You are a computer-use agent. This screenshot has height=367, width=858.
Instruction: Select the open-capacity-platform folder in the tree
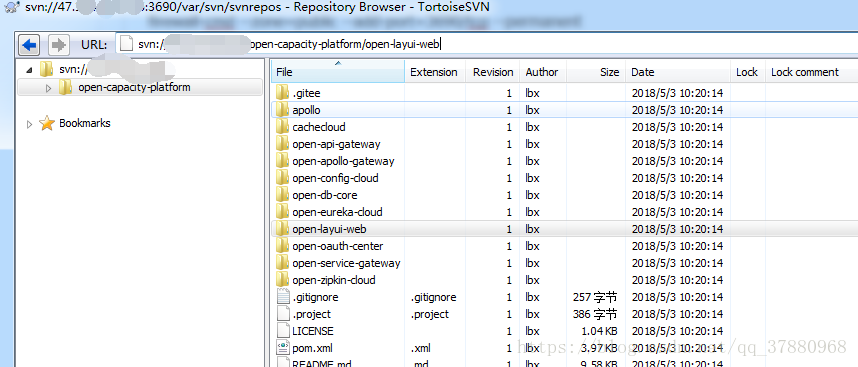coord(134,87)
